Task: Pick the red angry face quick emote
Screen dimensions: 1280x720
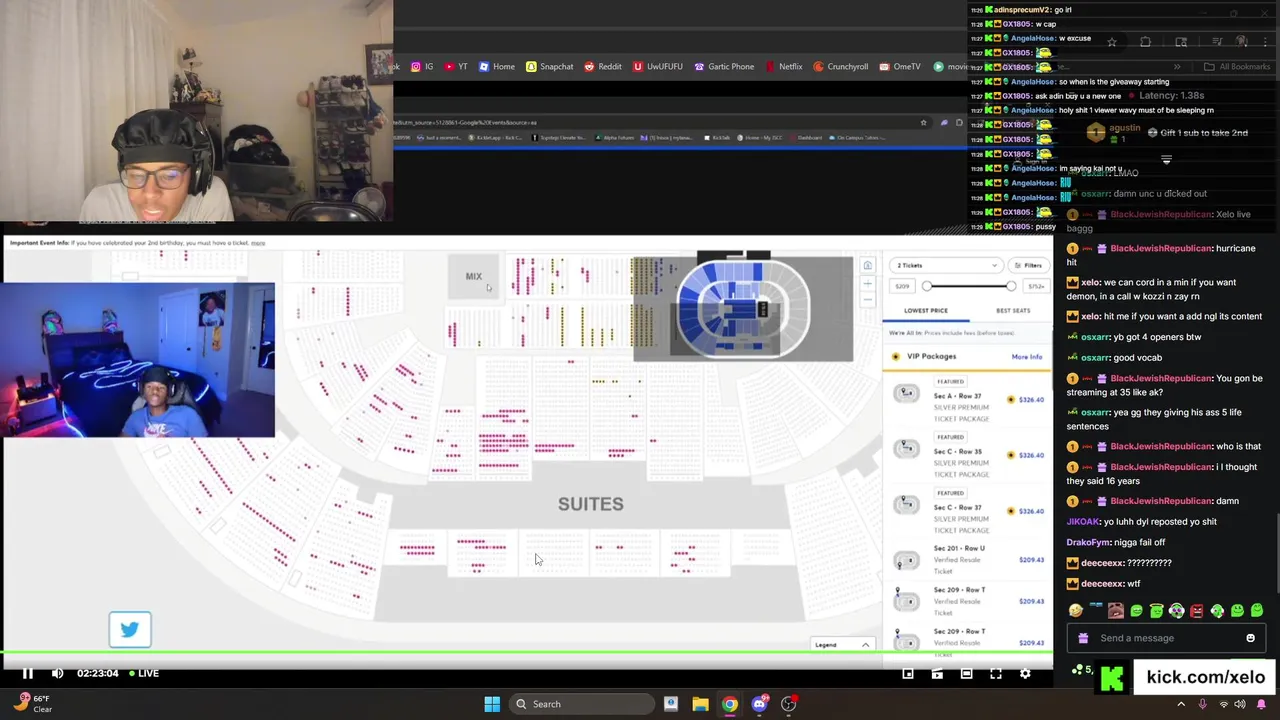Action: 1197,611
